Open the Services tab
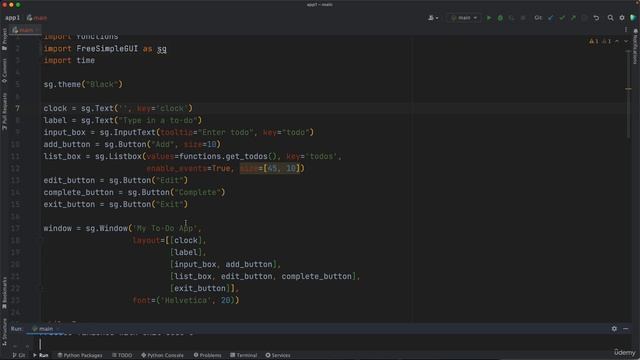The height and width of the screenshot is (360, 640). click(278, 355)
